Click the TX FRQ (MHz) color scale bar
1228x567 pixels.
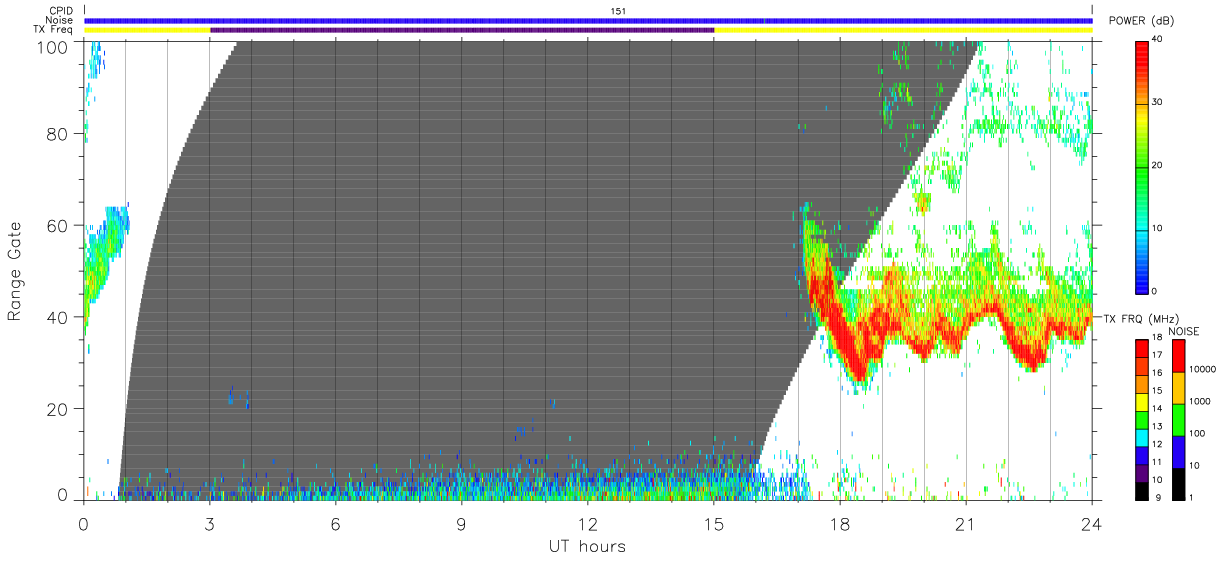point(1142,420)
